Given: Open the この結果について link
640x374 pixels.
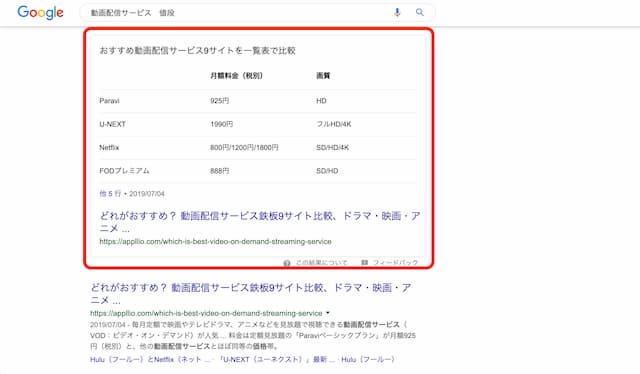Looking at the screenshot, I should (321, 263).
